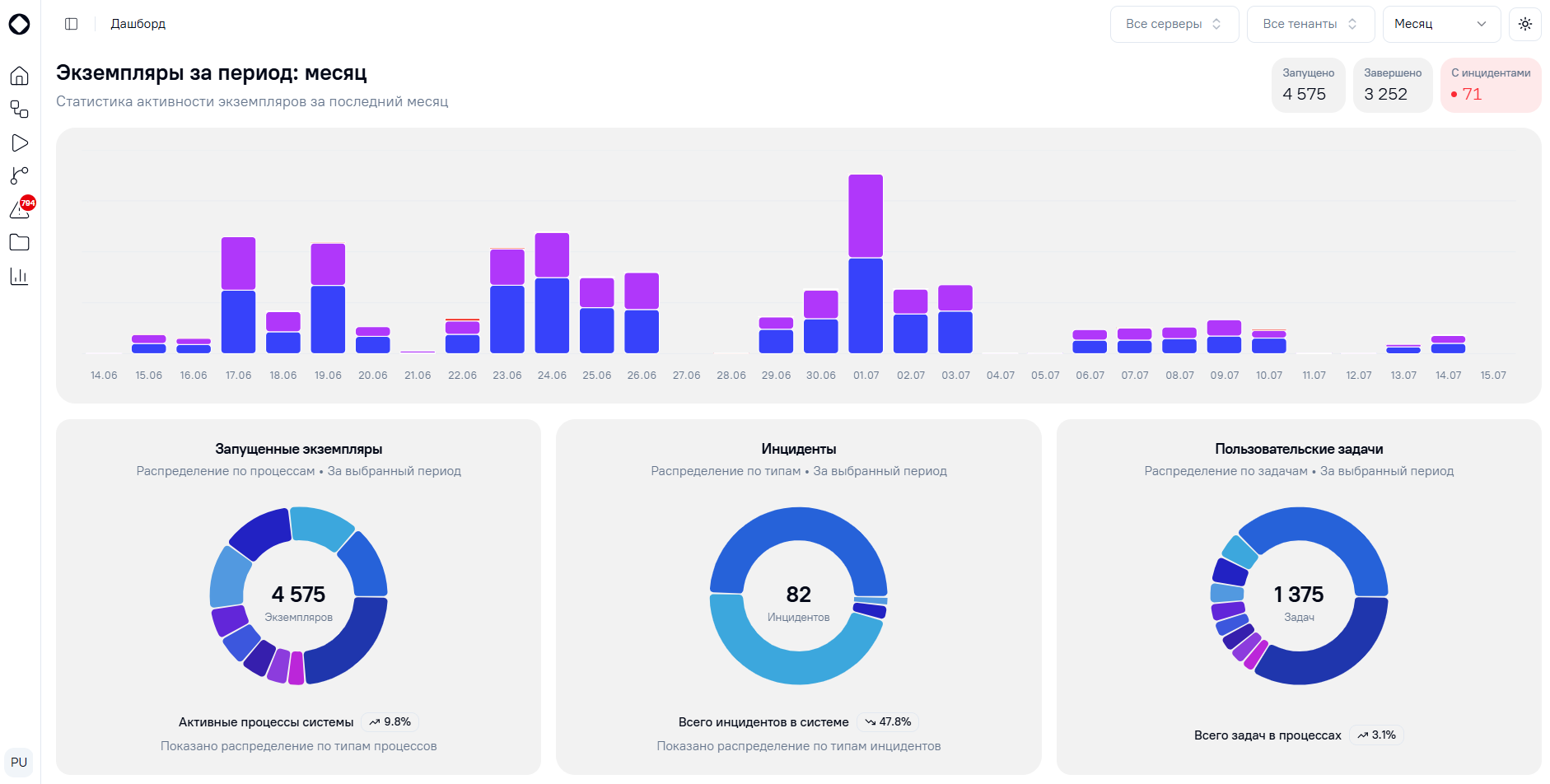Click the 'Завершено 3 252' stat card
The image size is (1550, 784).
[1393, 85]
